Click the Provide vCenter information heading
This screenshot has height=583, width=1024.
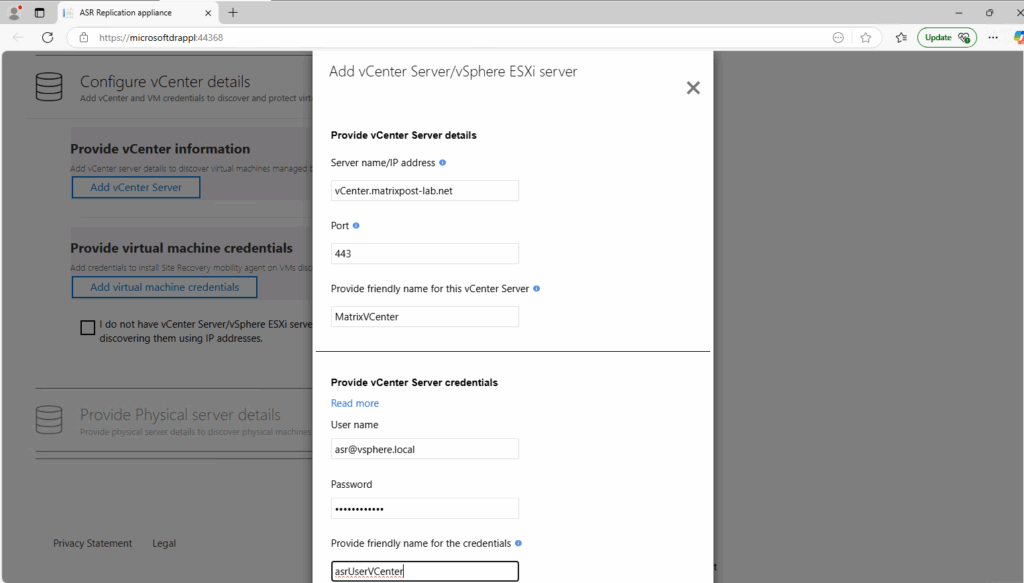point(160,149)
